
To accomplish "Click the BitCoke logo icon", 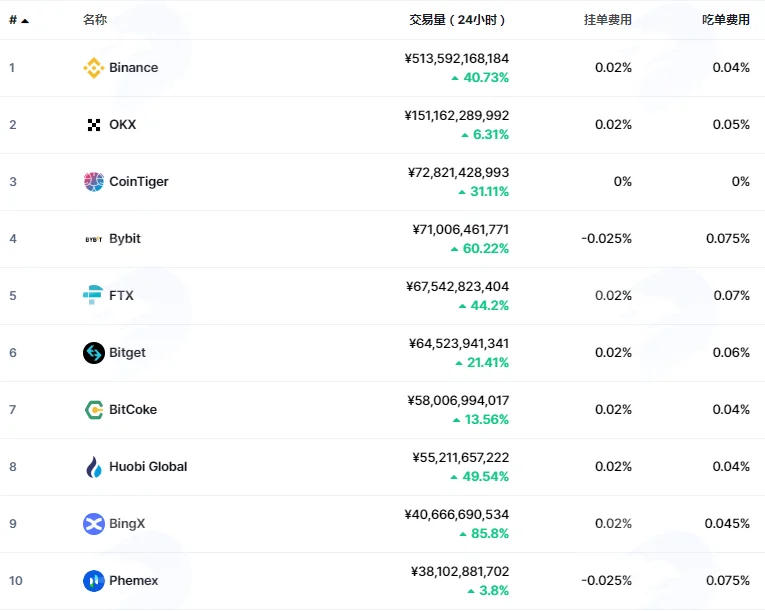I will point(94,410).
